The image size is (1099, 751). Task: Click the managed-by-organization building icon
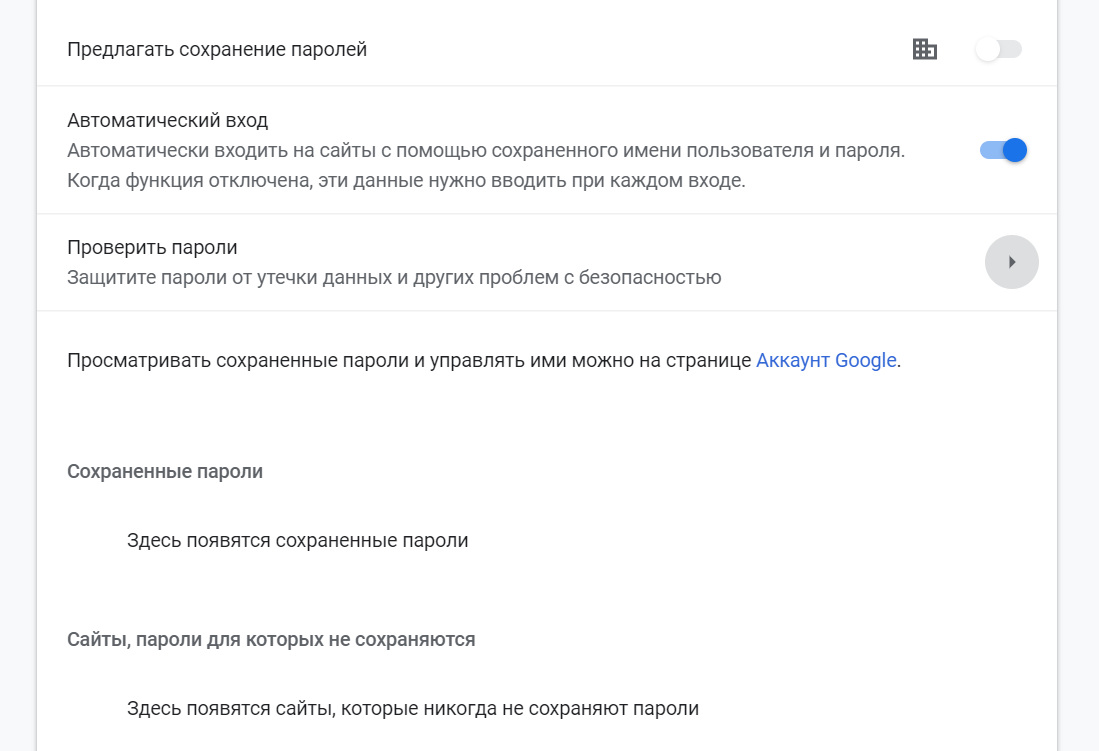click(925, 49)
